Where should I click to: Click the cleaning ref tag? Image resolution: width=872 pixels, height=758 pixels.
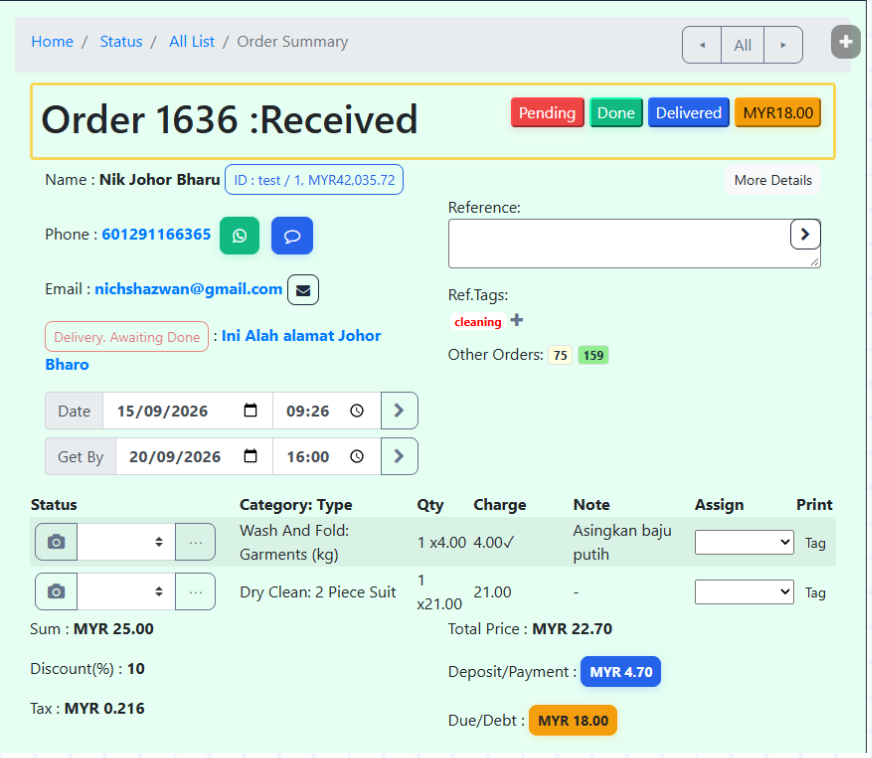click(x=478, y=322)
